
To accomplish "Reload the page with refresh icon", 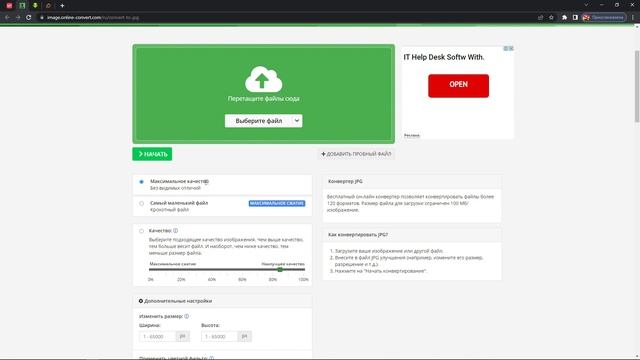I will [29, 17].
